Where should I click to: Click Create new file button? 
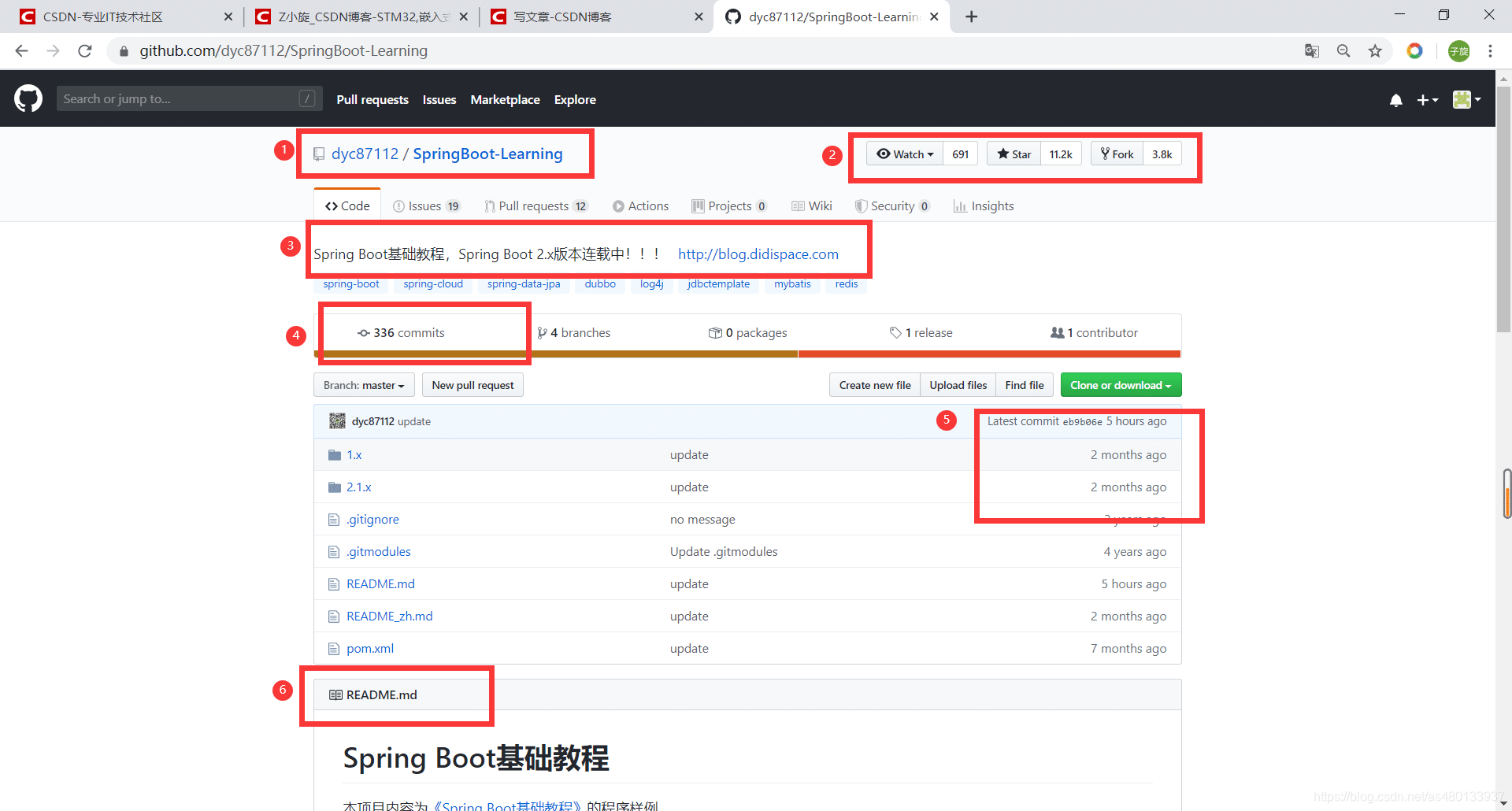[x=875, y=385]
